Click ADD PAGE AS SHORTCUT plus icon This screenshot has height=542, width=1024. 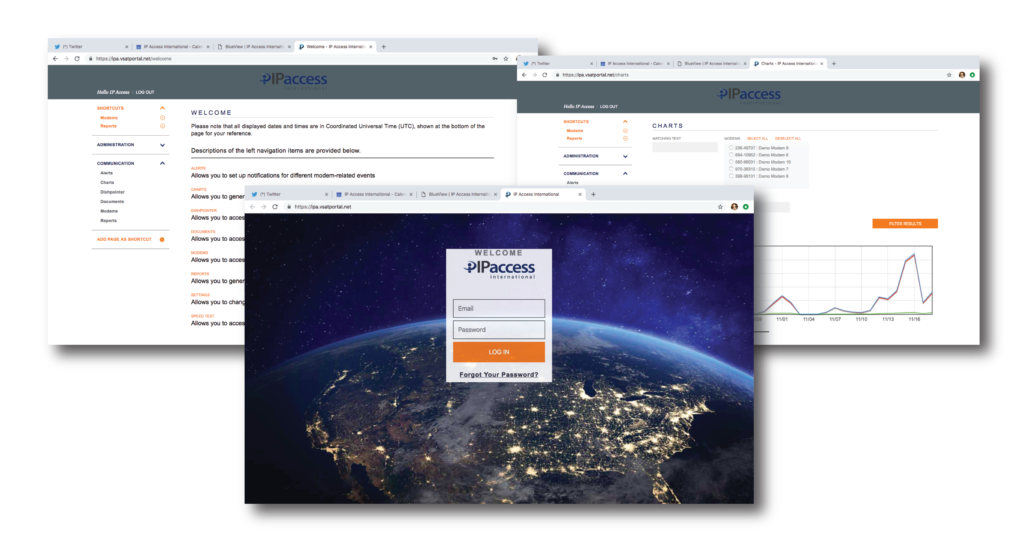coord(162,240)
